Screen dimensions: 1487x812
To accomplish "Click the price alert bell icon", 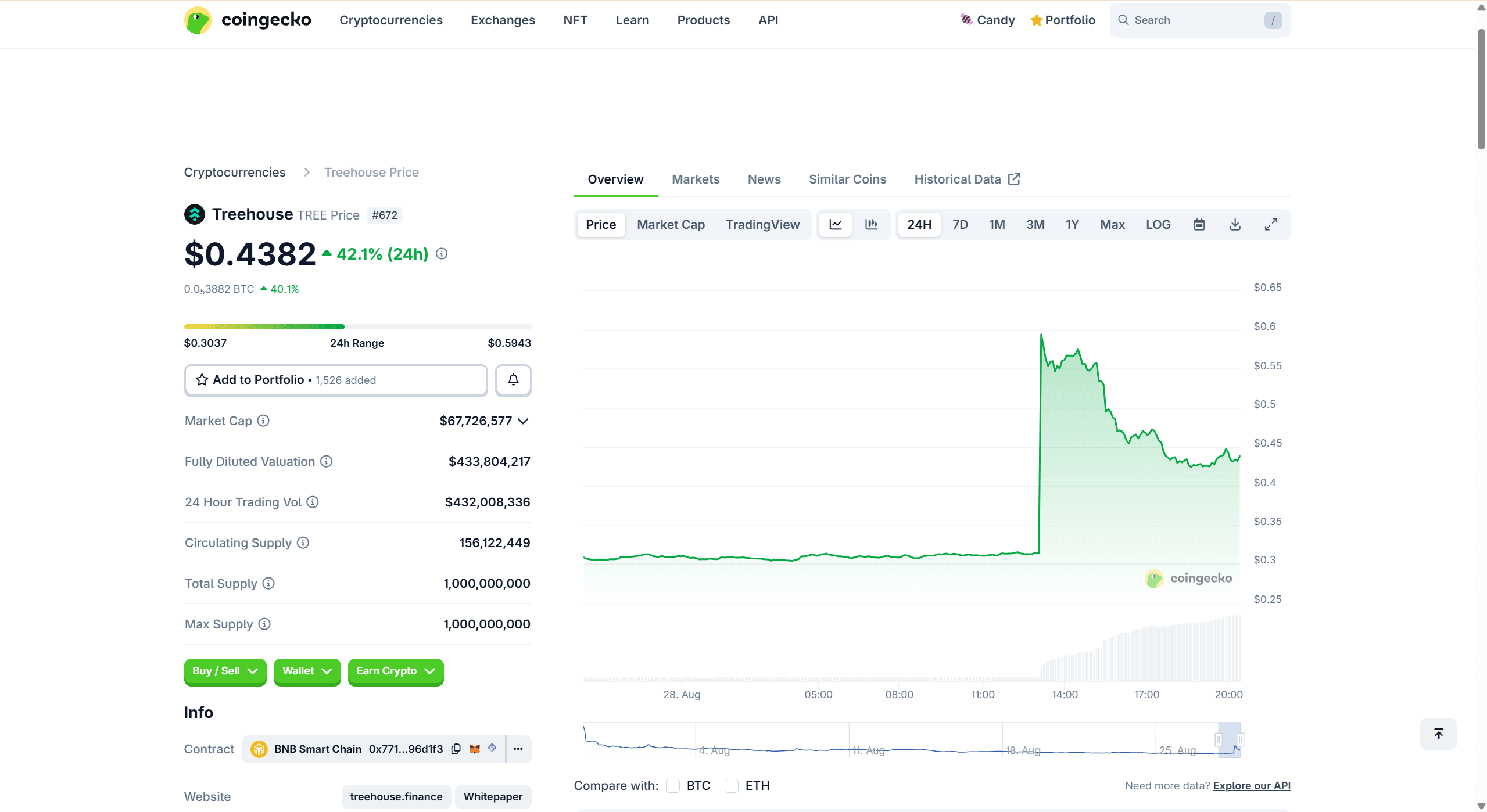I will 513,380.
